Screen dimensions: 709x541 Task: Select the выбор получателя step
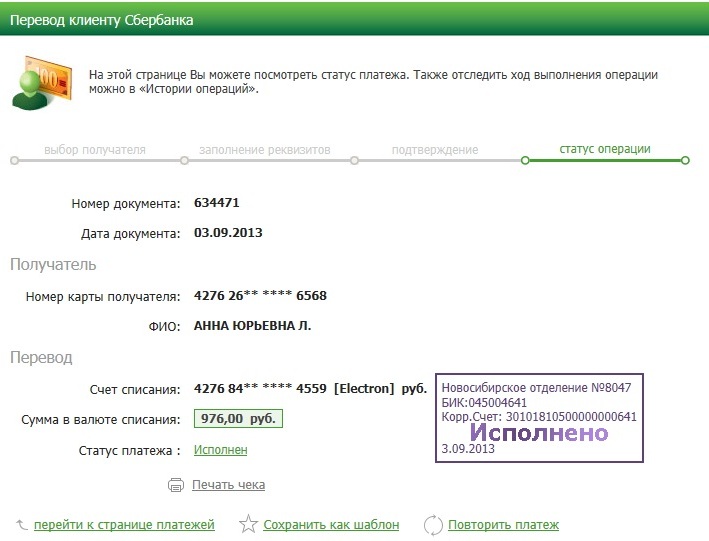pyautogui.click(x=95, y=150)
